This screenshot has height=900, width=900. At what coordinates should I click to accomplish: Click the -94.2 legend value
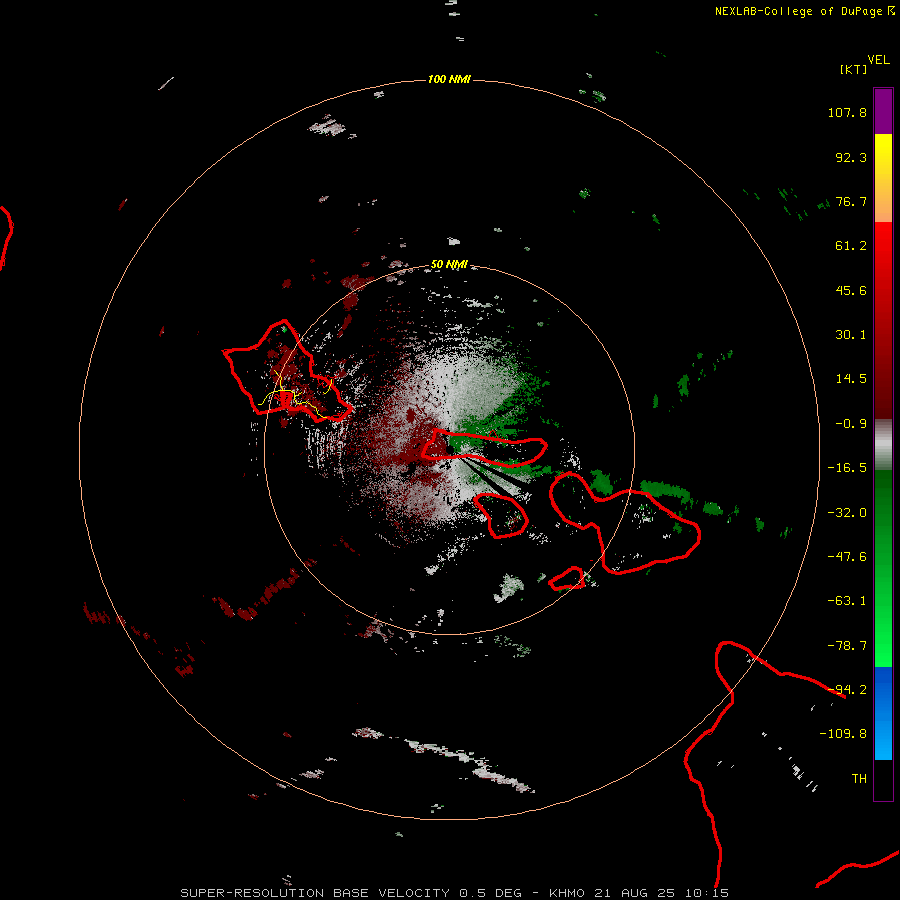847,690
